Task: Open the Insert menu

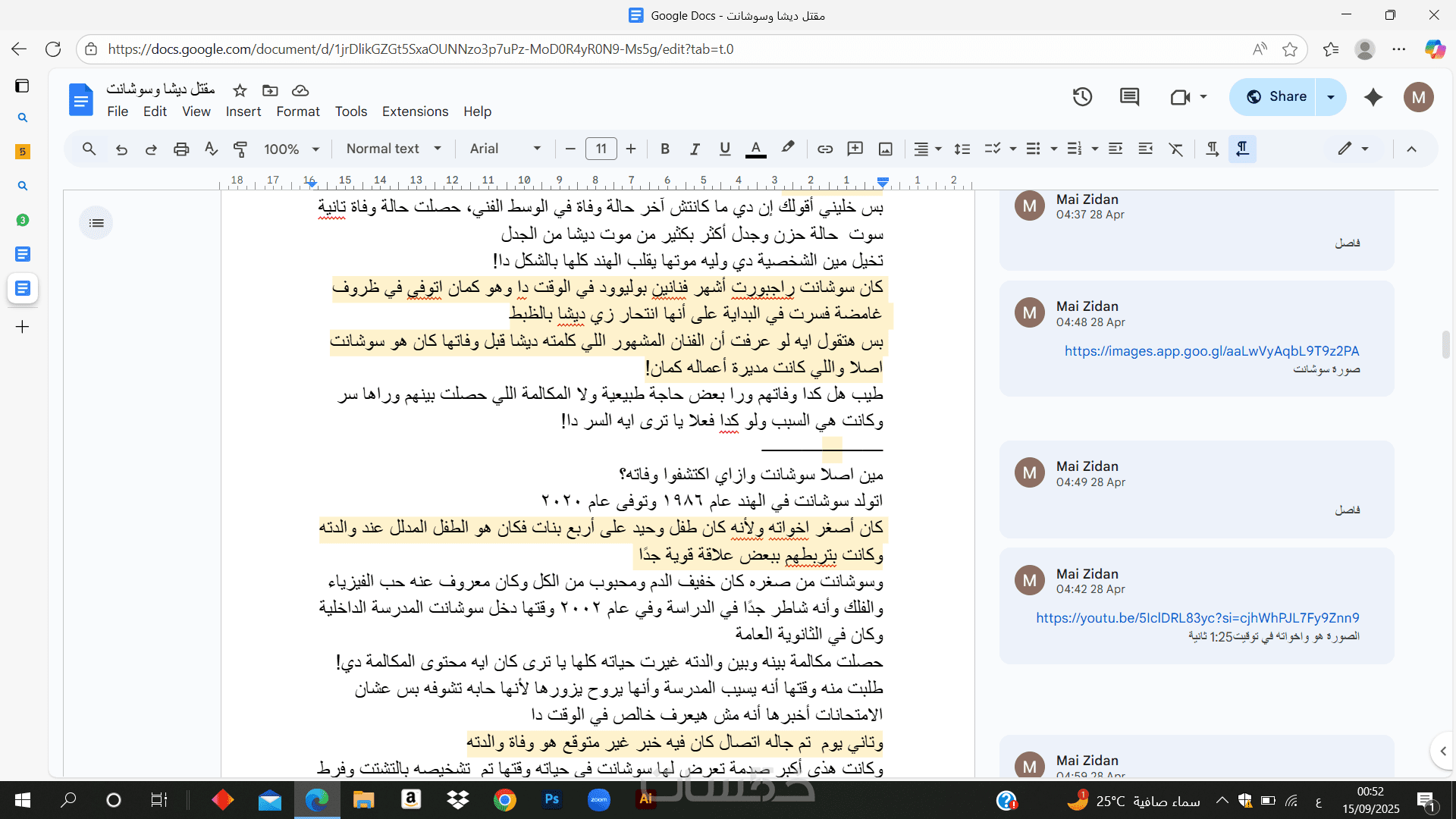Action: click(x=243, y=111)
